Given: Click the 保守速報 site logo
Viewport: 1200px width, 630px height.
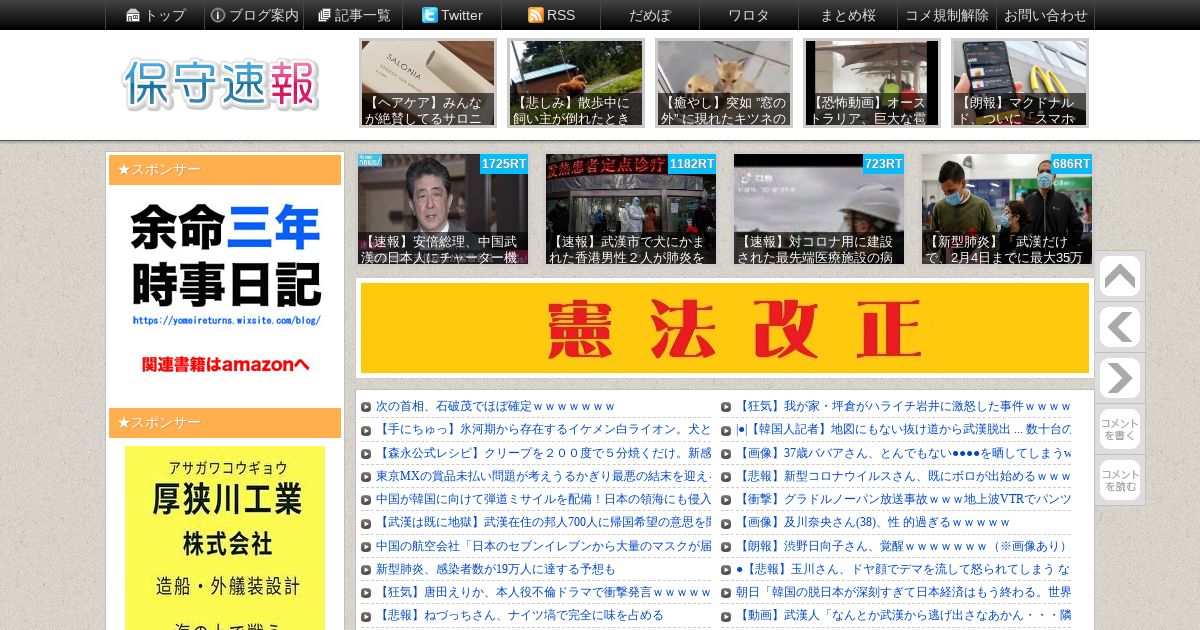Looking at the screenshot, I should click(221, 84).
